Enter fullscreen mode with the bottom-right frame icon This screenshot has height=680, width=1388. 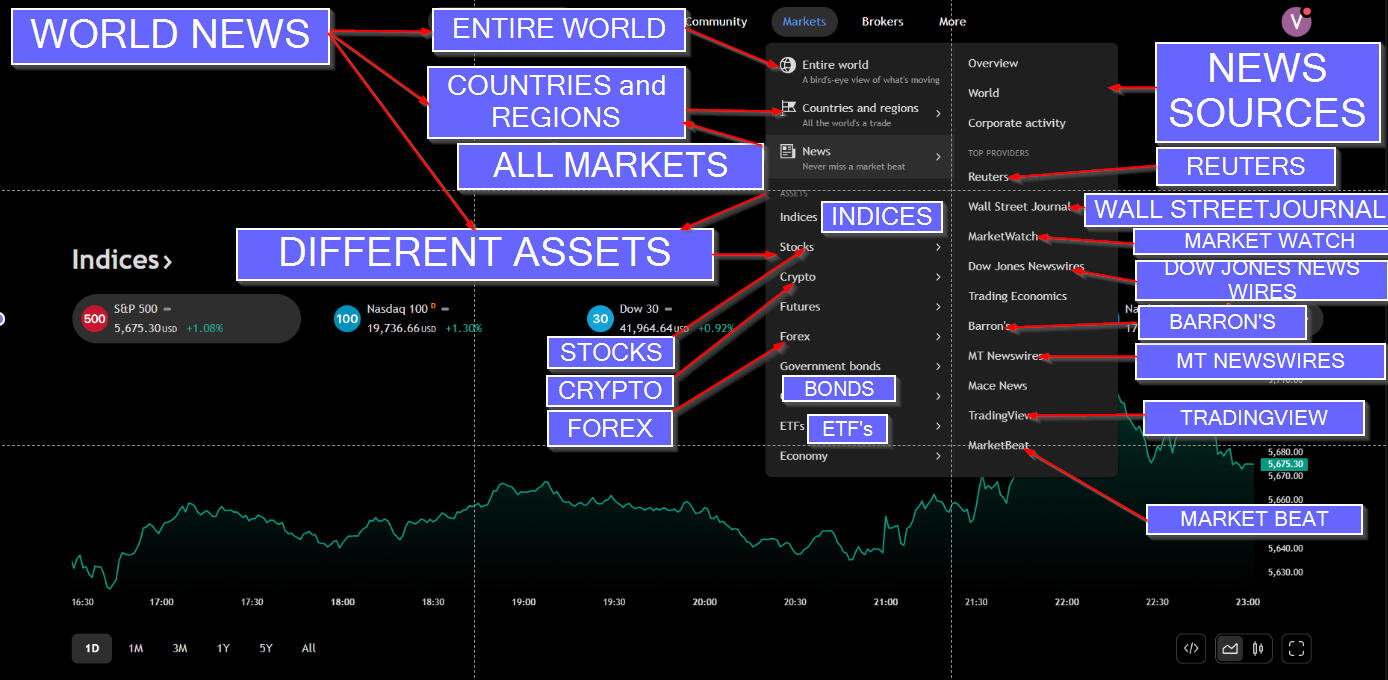click(1296, 648)
